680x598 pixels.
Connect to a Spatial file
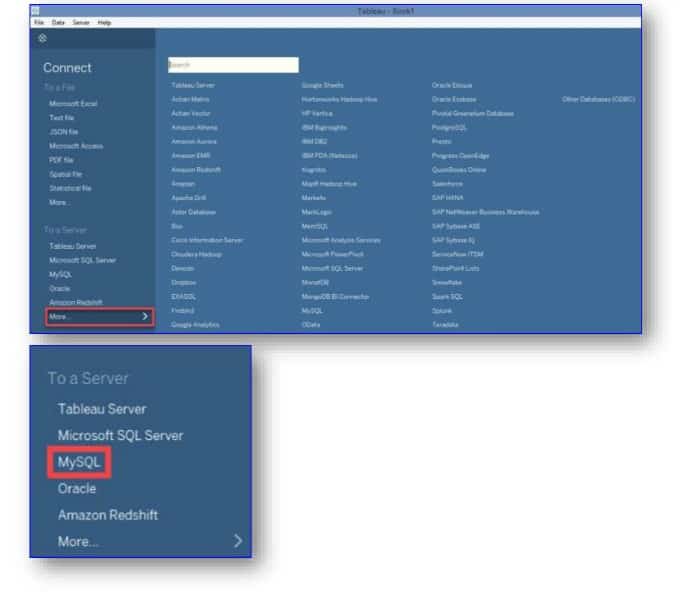click(x=65, y=174)
